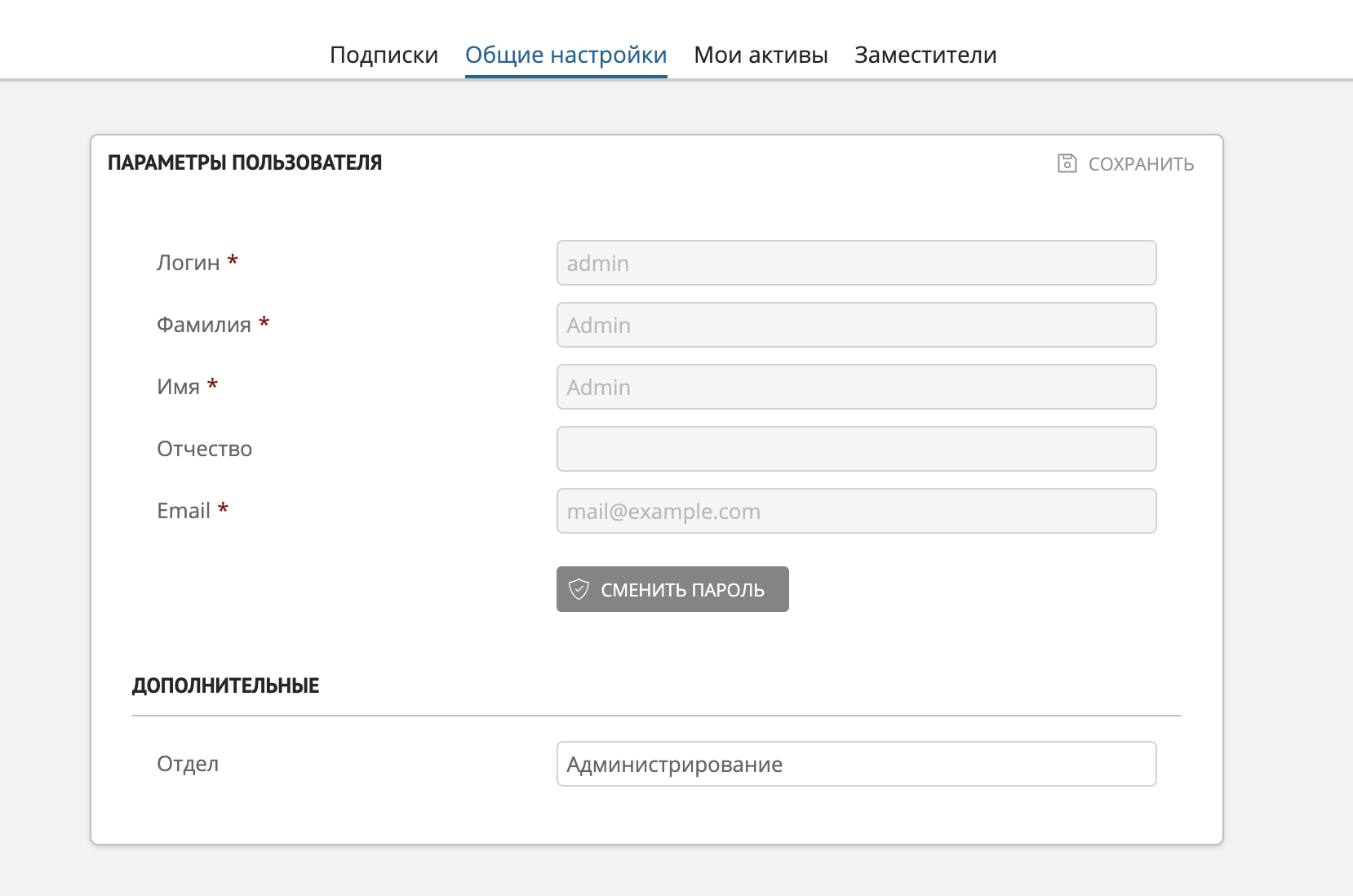
Task: Click the shield icon on the password button
Action: click(579, 589)
